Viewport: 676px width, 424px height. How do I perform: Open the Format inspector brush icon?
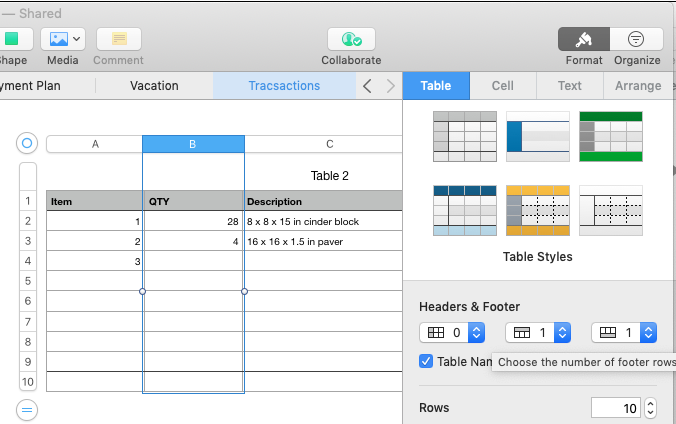pyautogui.click(x=584, y=39)
